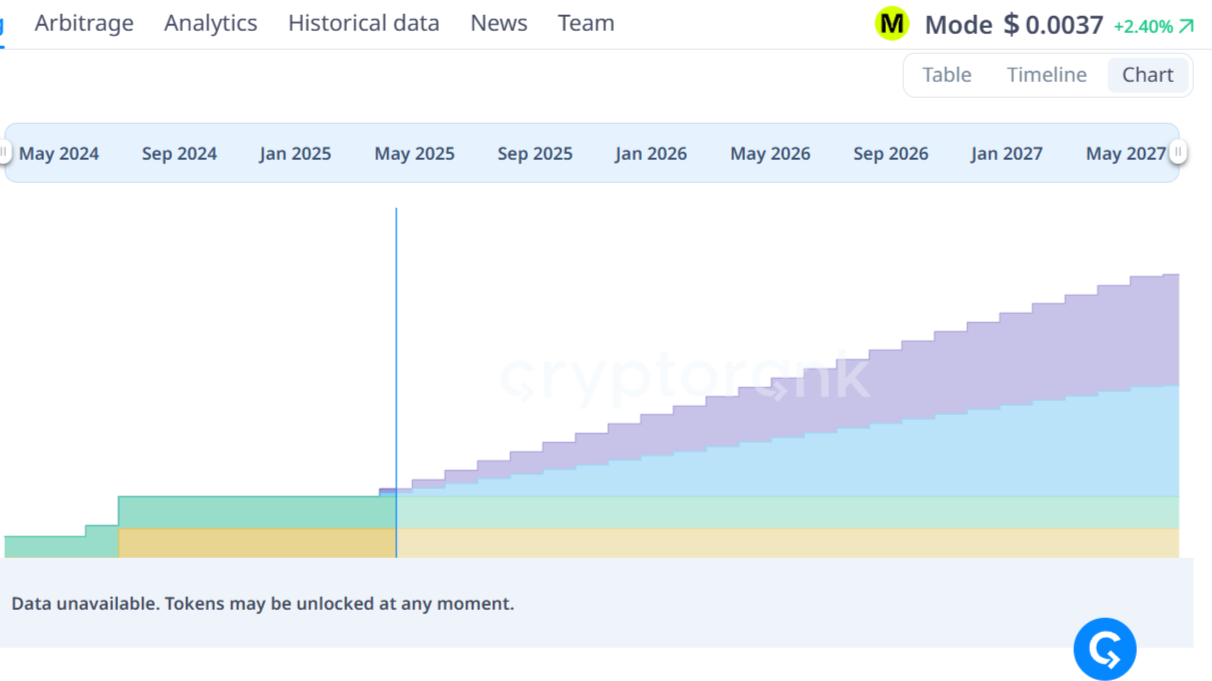The width and height of the screenshot is (1212, 681).
Task: Open the blue CryptoRank chat bubble
Action: [x=1104, y=649]
